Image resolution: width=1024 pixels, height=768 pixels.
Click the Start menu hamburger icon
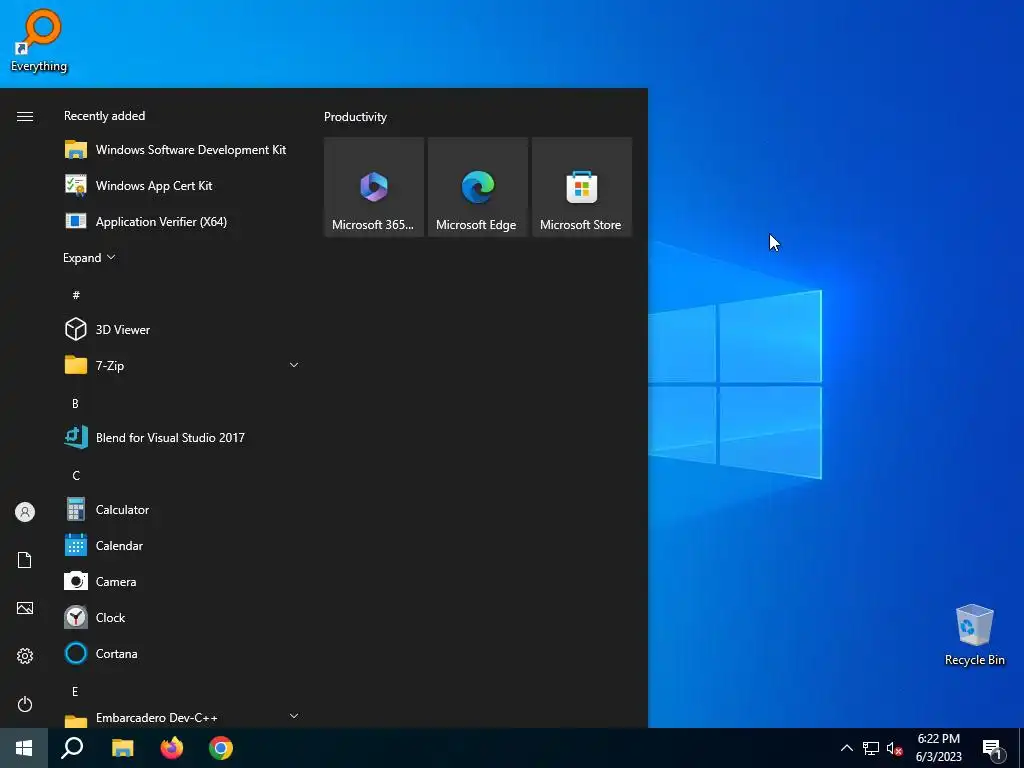click(x=25, y=116)
